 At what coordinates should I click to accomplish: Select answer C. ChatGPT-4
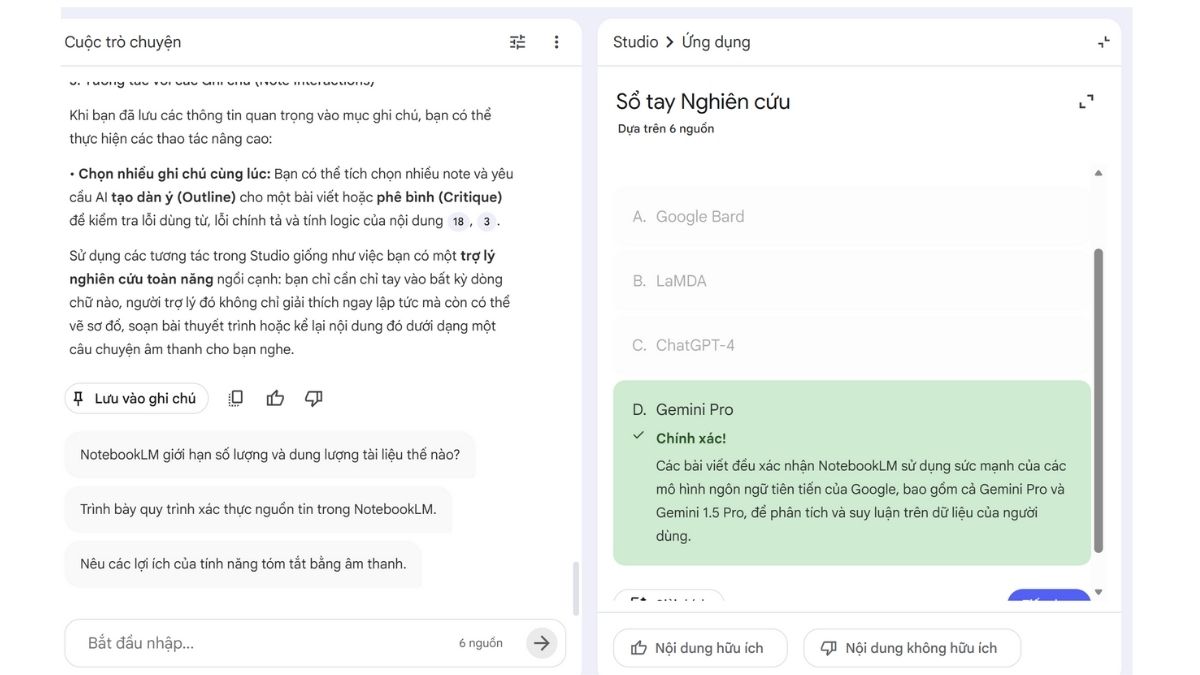point(851,345)
